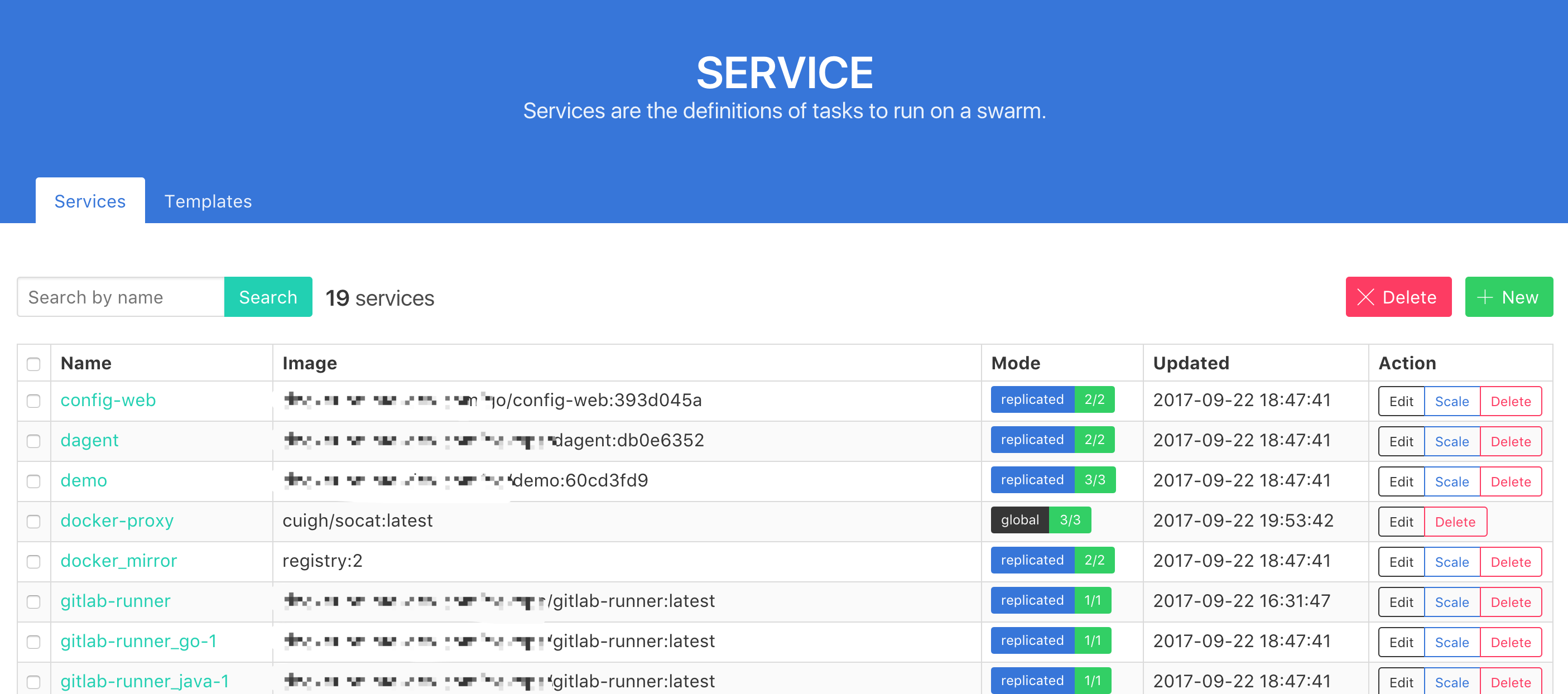
Task: Select the Services tab
Action: pos(89,201)
